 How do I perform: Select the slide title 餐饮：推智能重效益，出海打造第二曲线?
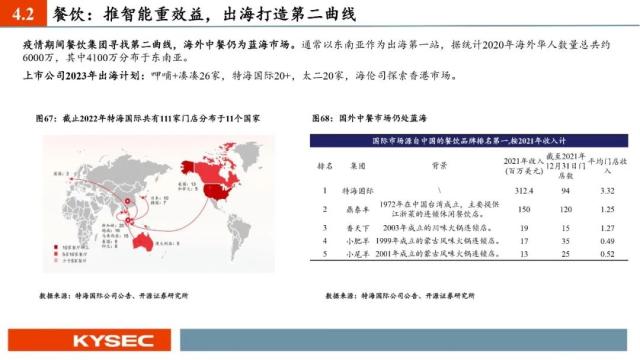pos(204,14)
